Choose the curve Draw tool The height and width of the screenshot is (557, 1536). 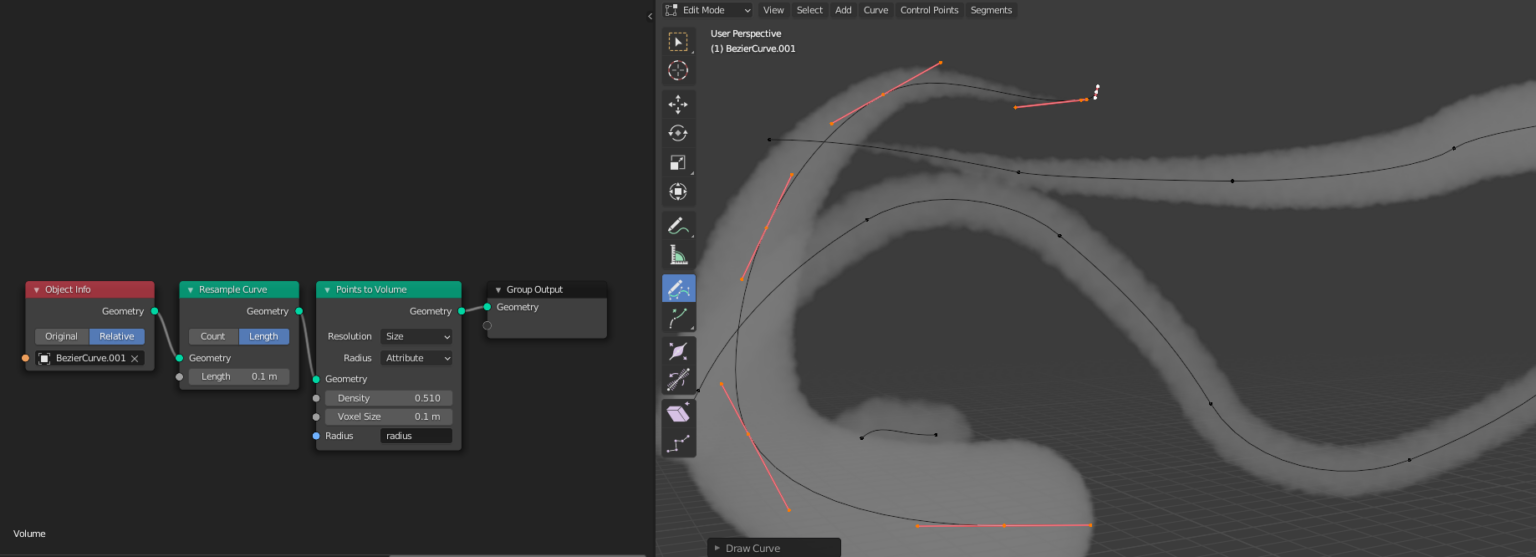point(678,289)
